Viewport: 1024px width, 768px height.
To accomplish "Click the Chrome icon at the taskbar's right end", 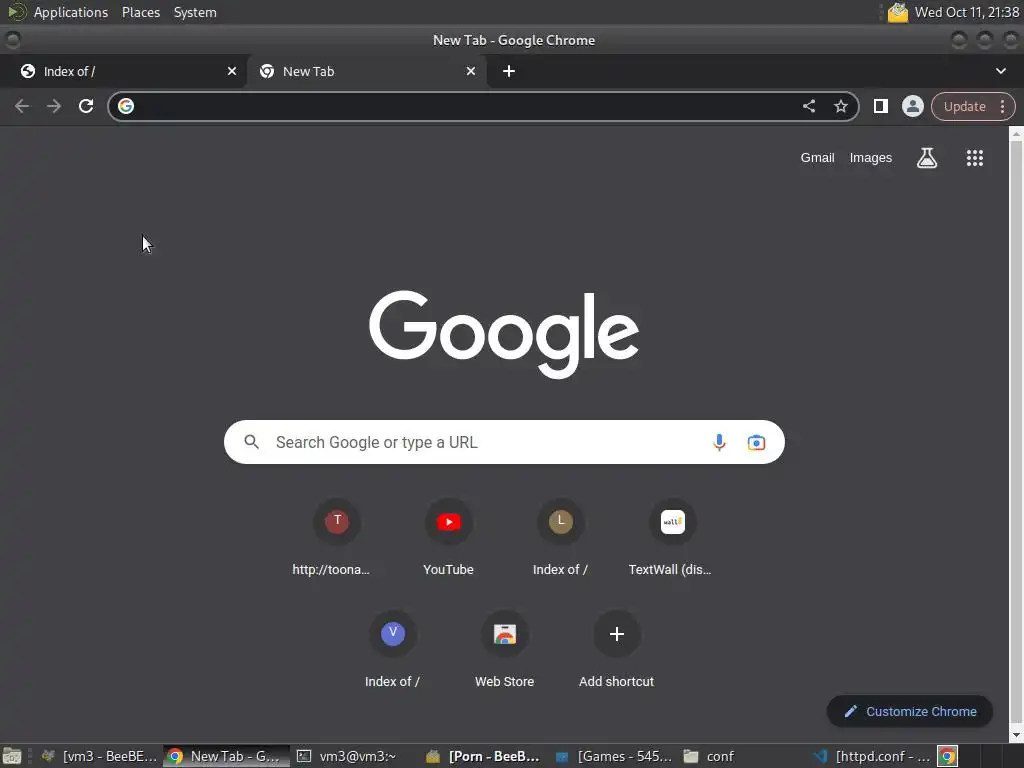I will pyautogui.click(x=948, y=756).
